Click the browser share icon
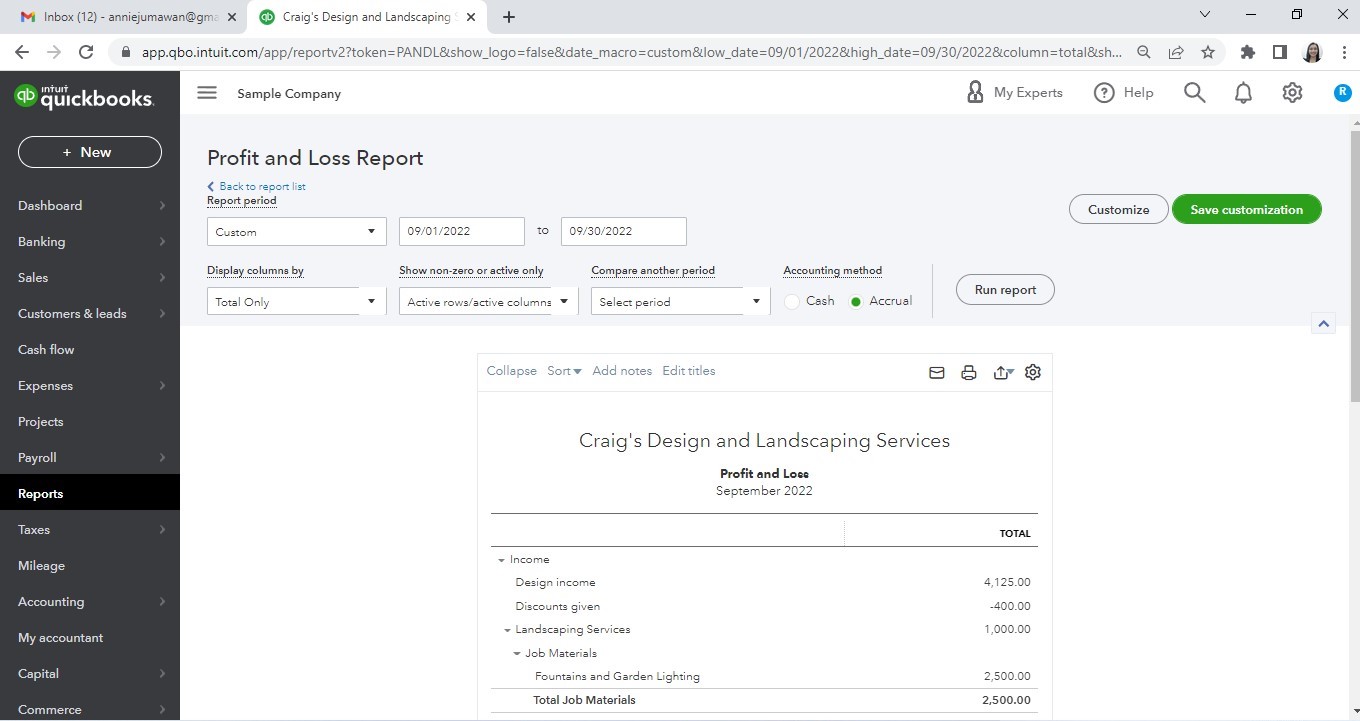Screen dimensions: 1360x721 coord(1176,52)
